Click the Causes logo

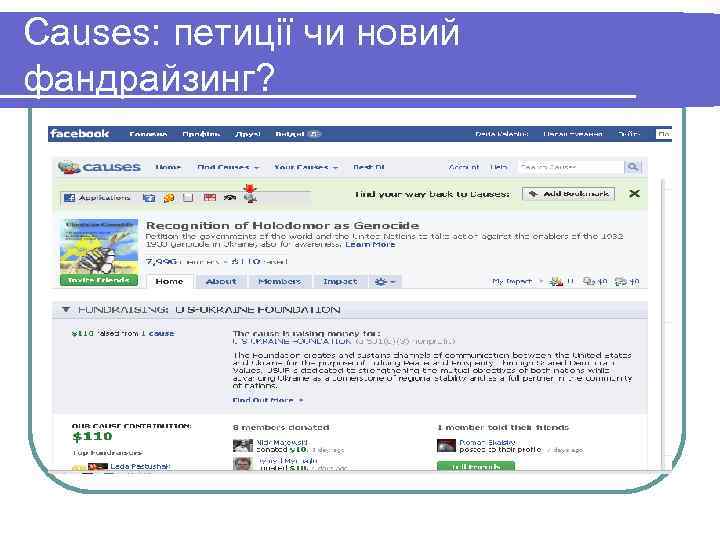[99, 167]
